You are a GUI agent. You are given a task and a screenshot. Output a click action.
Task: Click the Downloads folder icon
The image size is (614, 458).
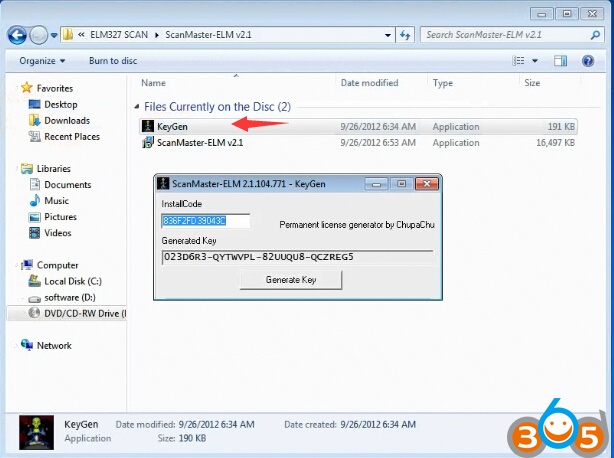pos(34,120)
